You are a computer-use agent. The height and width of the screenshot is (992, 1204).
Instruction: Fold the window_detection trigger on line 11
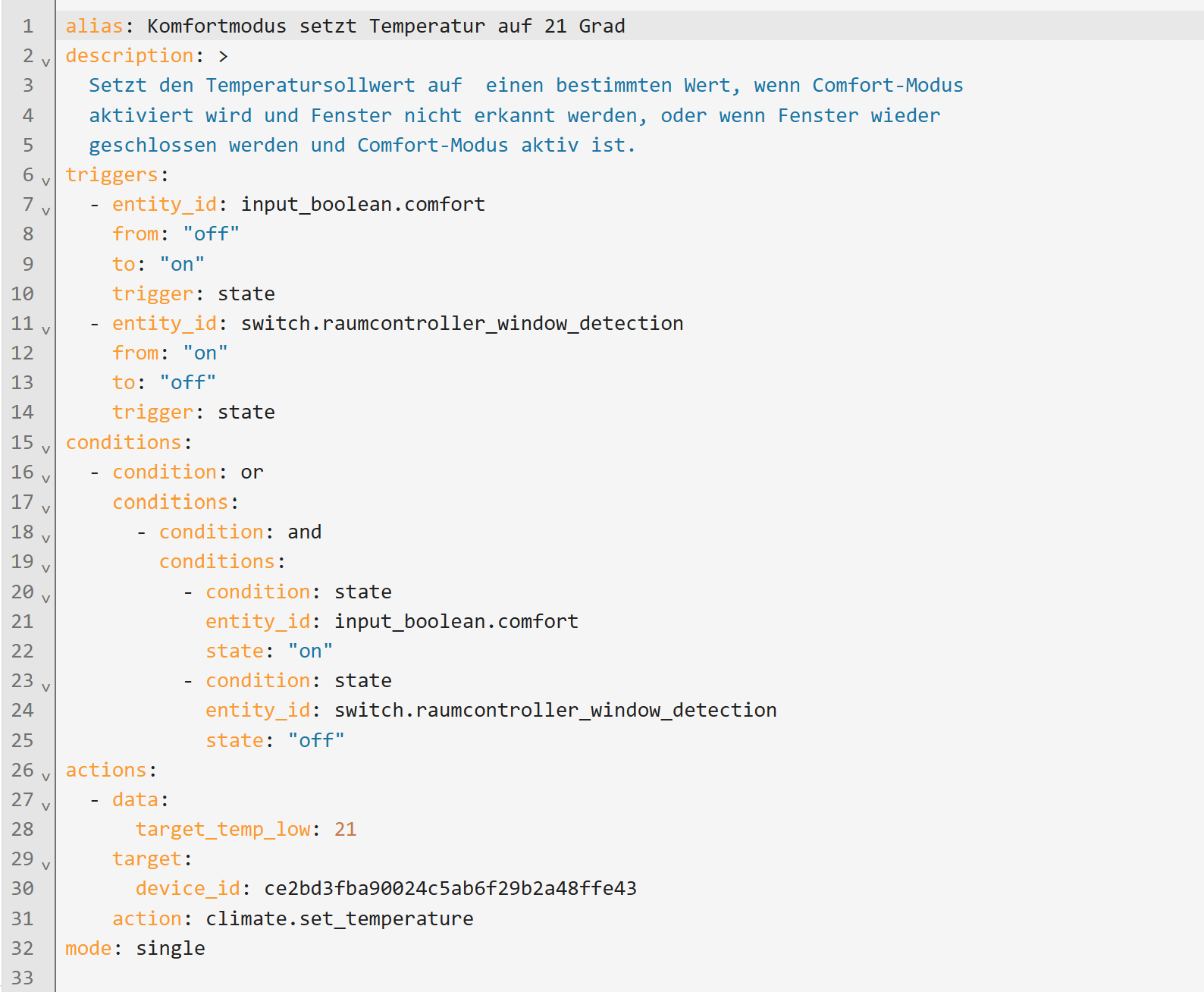point(45,330)
